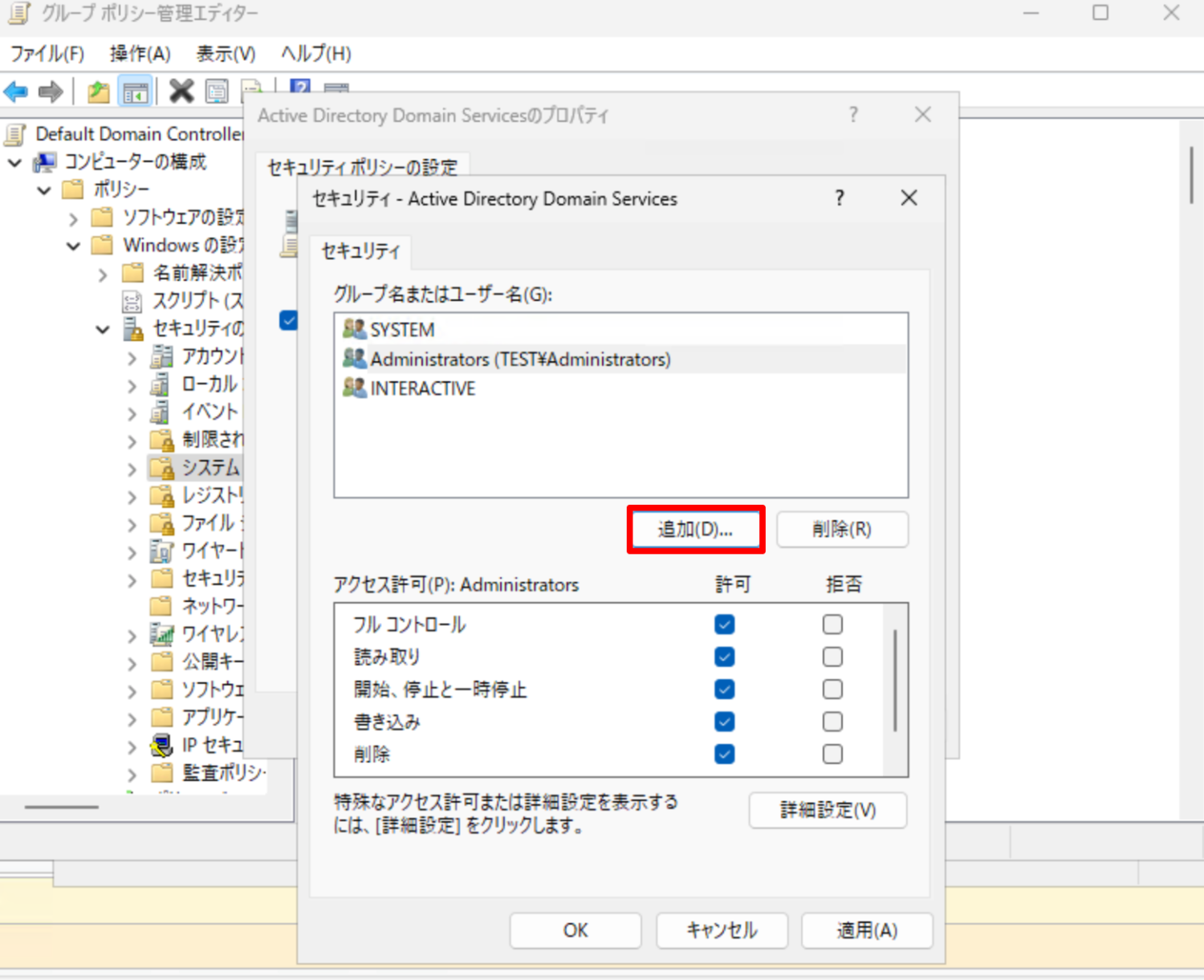1204x980 pixels.
Task: Click the Up one level folder icon
Action: (x=99, y=91)
